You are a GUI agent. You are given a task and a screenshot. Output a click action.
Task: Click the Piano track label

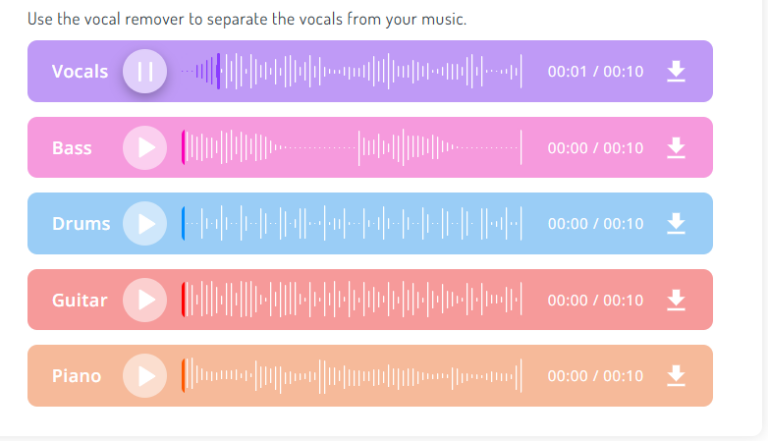click(x=76, y=376)
